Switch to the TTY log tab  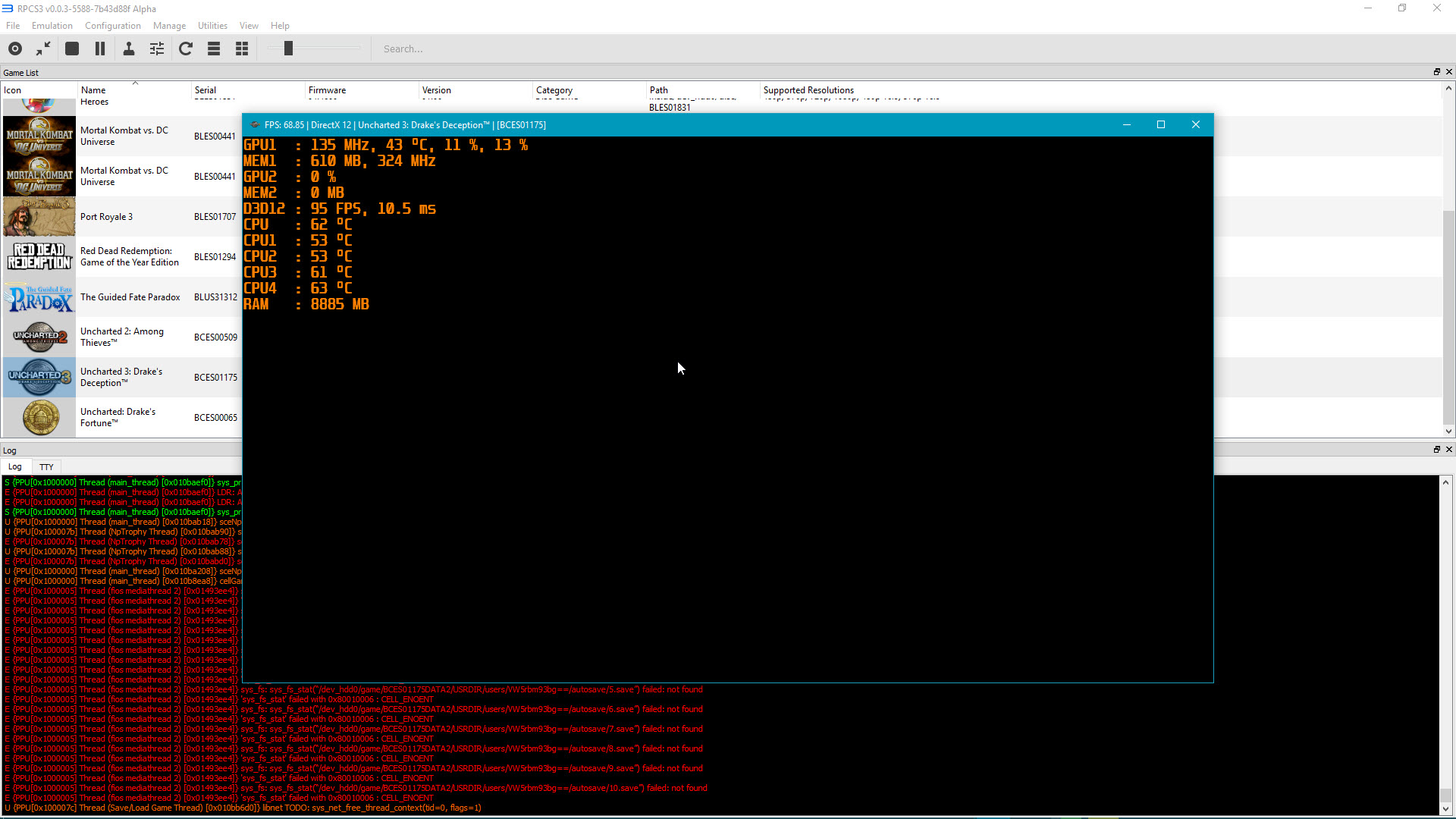[x=46, y=467]
